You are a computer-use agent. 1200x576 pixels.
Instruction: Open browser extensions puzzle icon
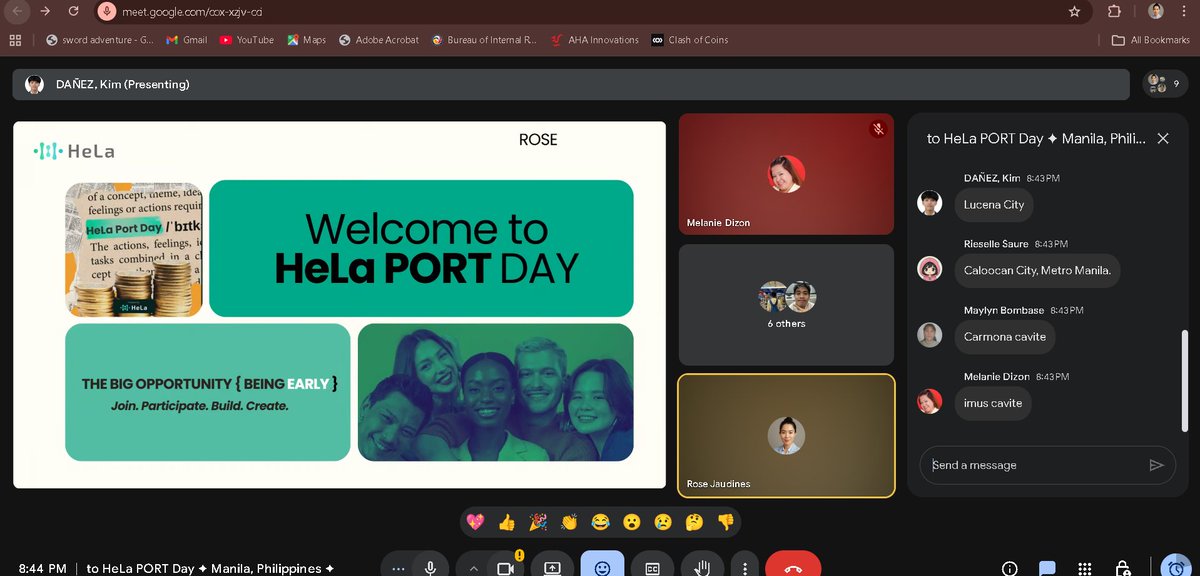[x=1114, y=11]
